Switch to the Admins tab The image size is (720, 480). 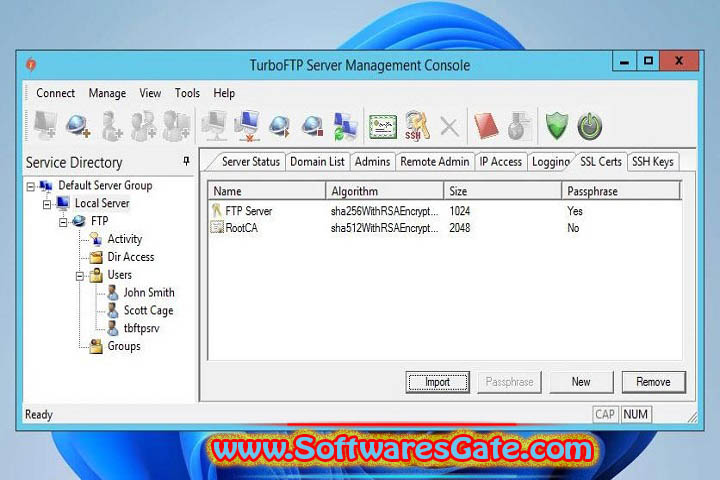tap(372, 162)
